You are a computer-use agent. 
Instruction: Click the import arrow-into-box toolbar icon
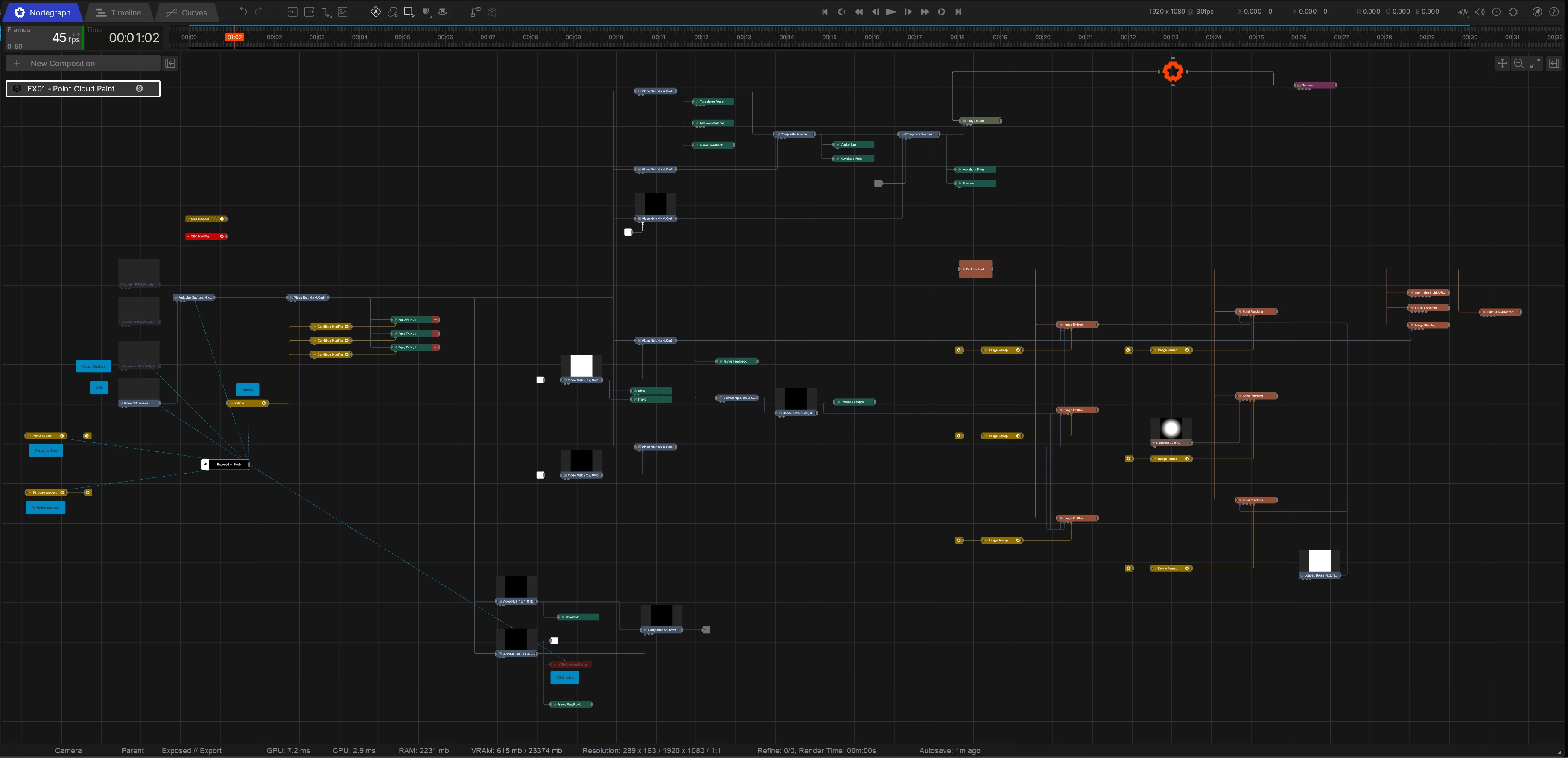(x=292, y=12)
